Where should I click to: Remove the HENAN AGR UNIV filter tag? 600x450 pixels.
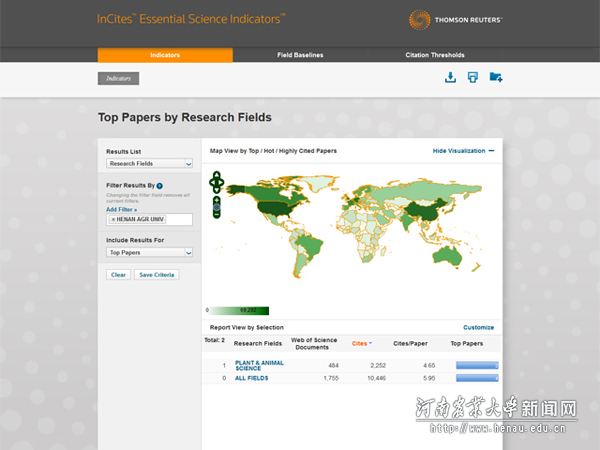(113, 219)
